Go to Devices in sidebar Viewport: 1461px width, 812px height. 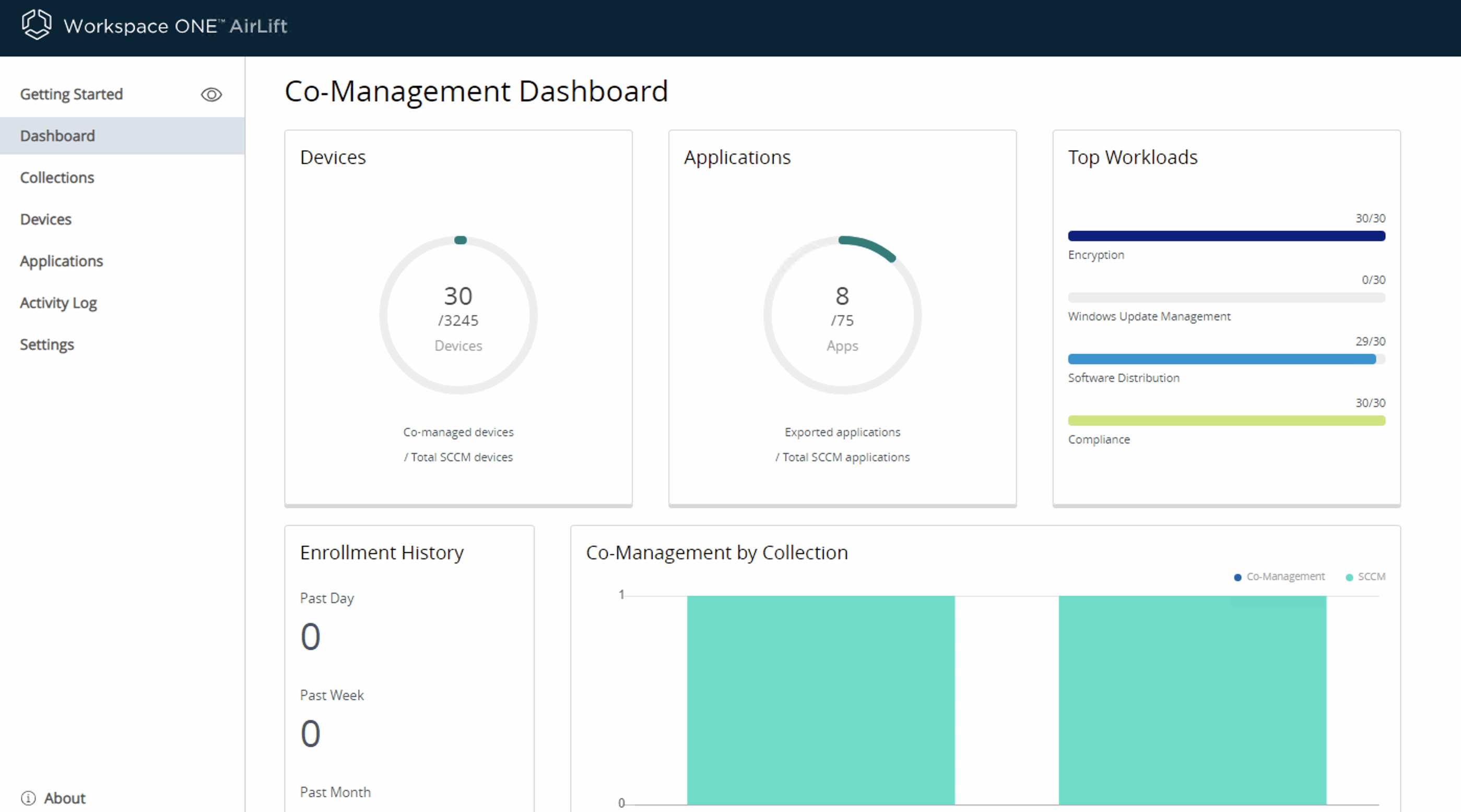(x=45, y=219)
